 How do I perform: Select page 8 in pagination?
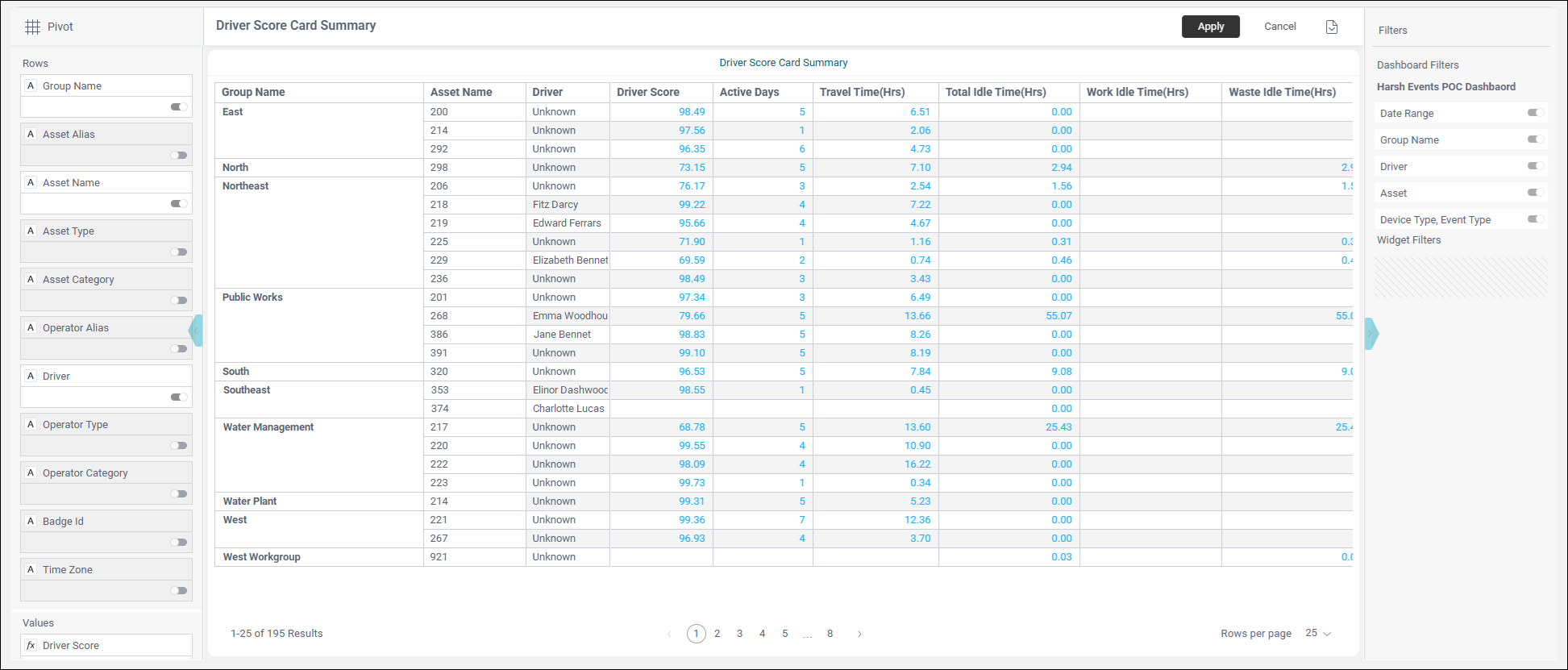pos(830,634)
